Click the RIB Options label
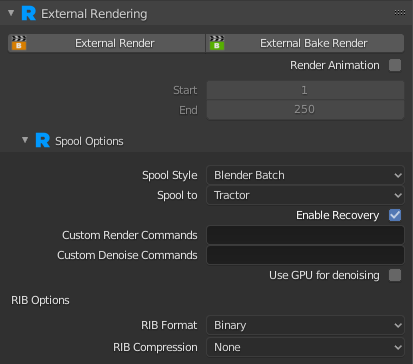Viewport: 413px width, 364px height. click(40, 300)
